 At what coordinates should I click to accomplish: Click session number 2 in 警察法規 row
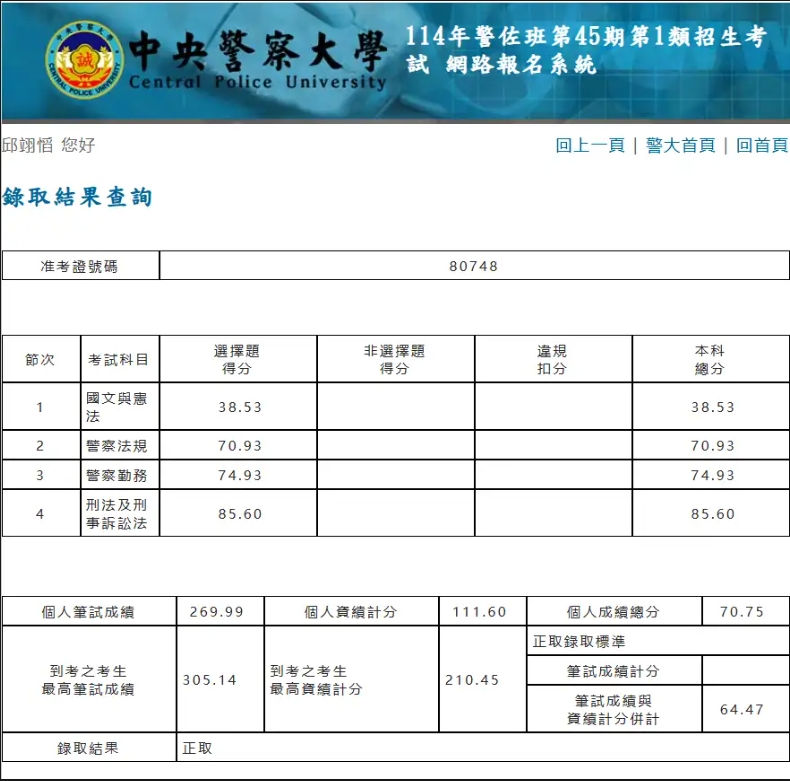tap(40, 446)
